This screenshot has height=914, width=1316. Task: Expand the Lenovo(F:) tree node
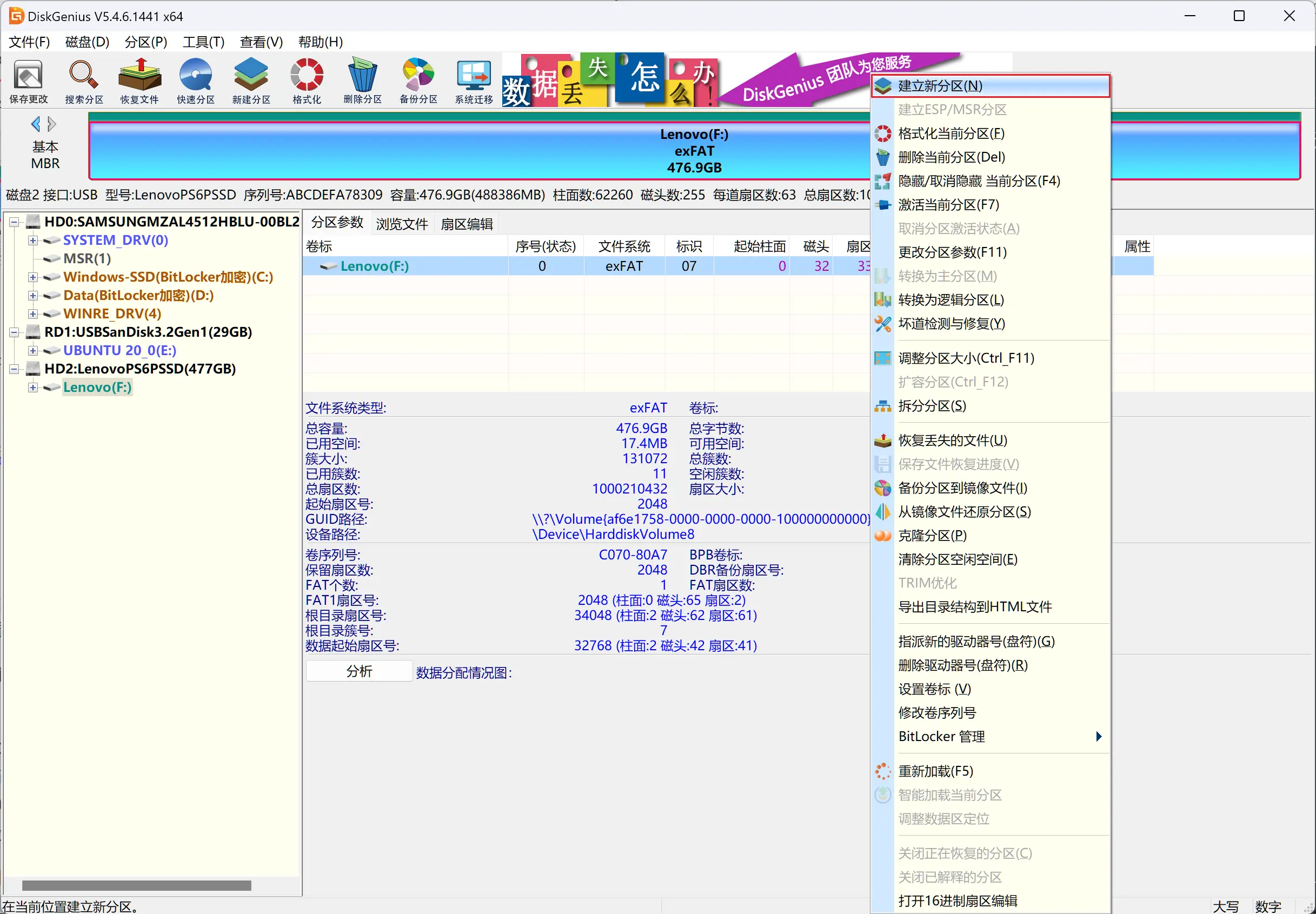[32, 387]
